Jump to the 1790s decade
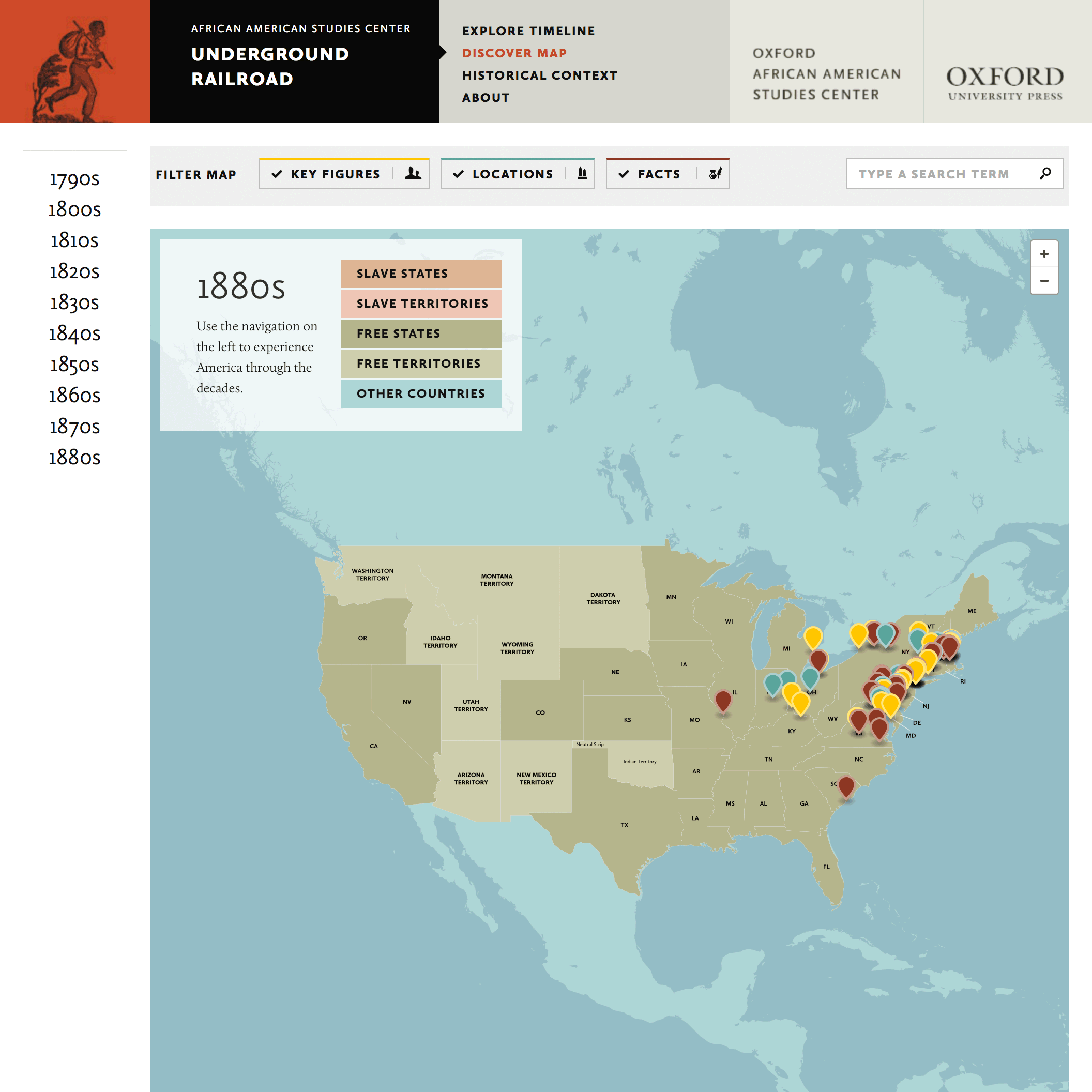This screenshot has height=1092, width=1092. [74, 179]
